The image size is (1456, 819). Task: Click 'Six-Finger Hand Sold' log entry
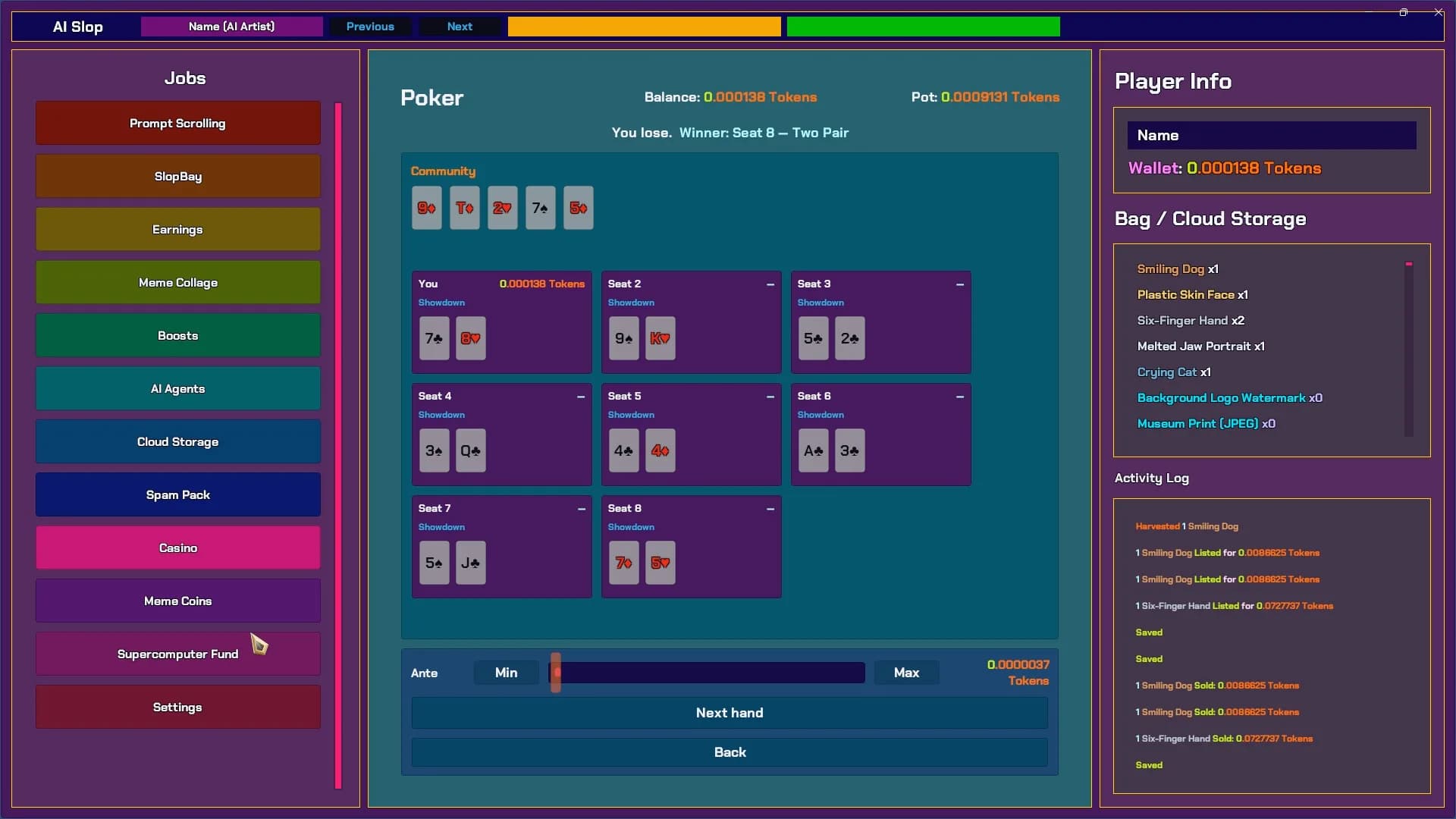tap(1224, 739)
